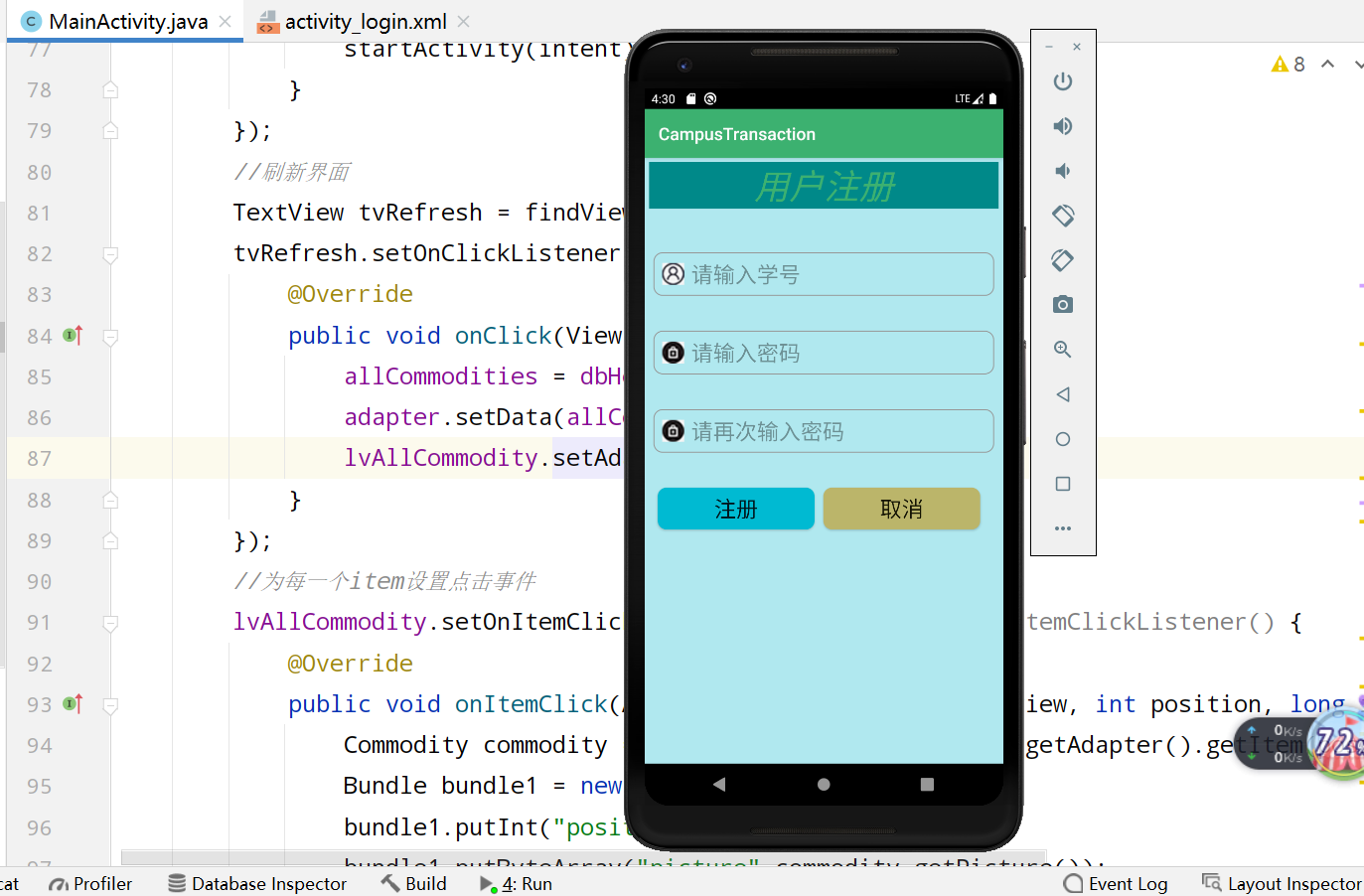Click emulator toolbar Overview square icon

tap(1063, 484)
